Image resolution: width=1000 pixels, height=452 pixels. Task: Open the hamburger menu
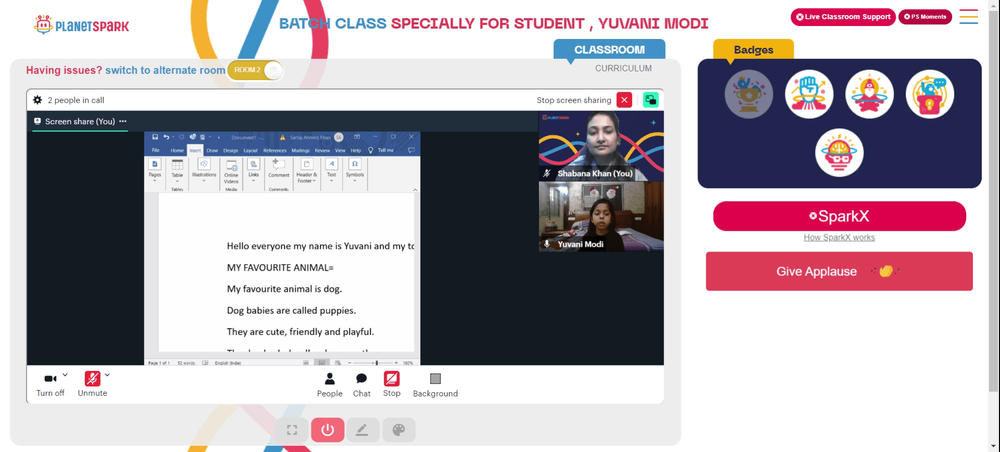click(969, 17)
